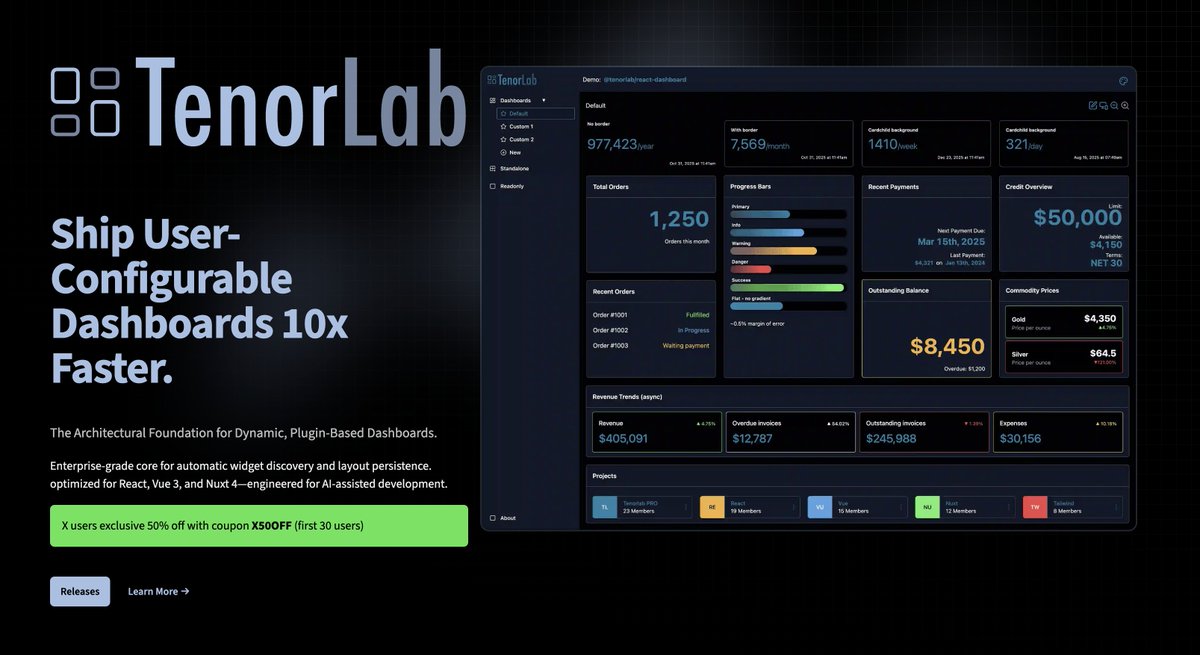Open the Custom 1 dashboard
This screenshot has height=655, width=1200.
521,127
